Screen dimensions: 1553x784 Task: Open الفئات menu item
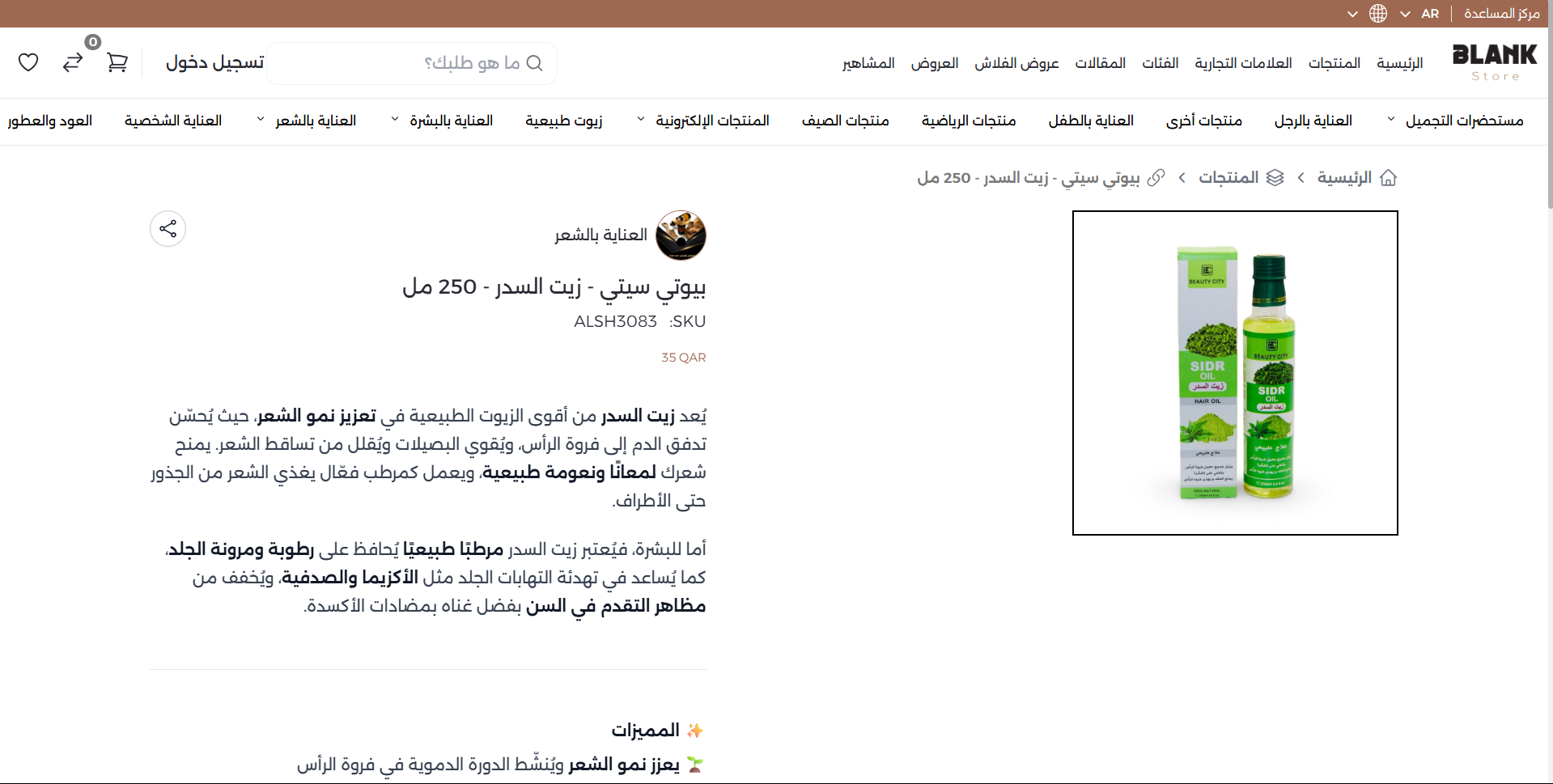[1161, 63]
